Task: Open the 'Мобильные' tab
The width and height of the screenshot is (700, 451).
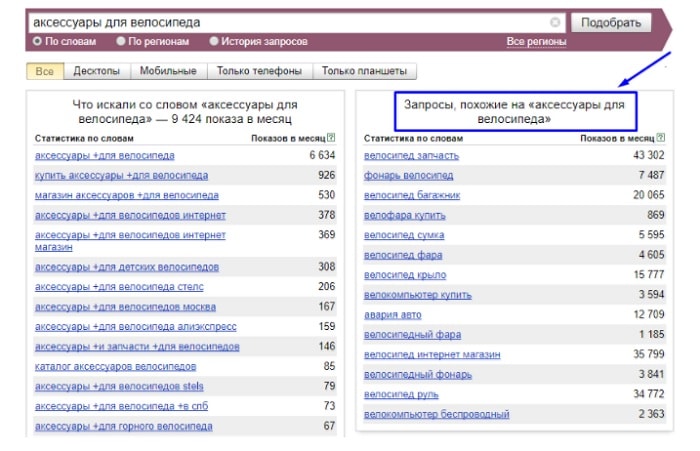Action: click(167, 72)
